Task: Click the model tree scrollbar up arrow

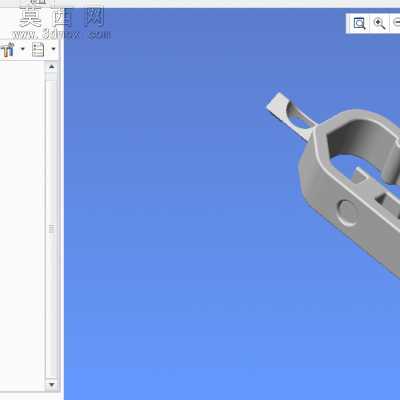Action: click(51, 67)
